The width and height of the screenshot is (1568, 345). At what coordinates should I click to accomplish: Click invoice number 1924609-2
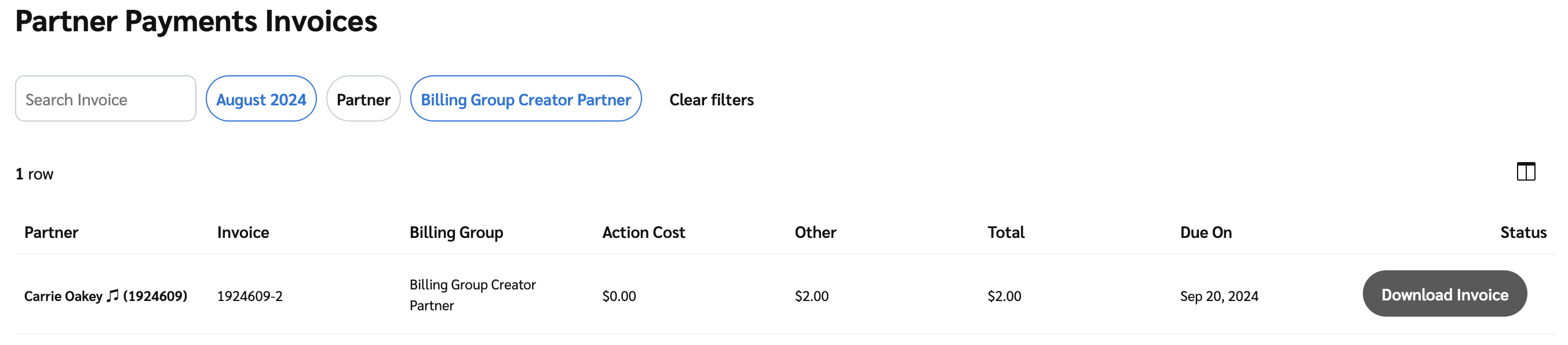[x=250, y=296]
